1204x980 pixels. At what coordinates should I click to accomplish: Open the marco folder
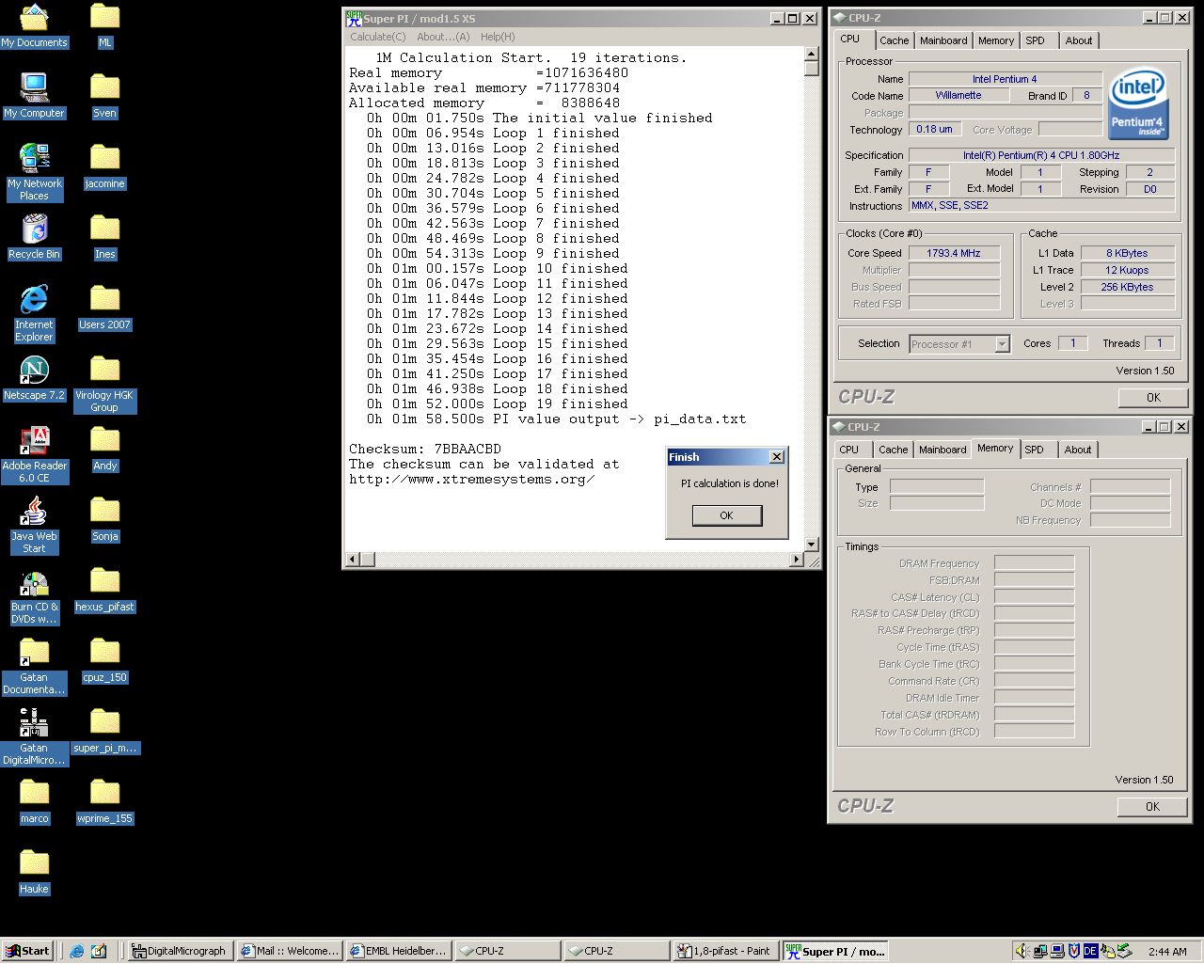34,801
